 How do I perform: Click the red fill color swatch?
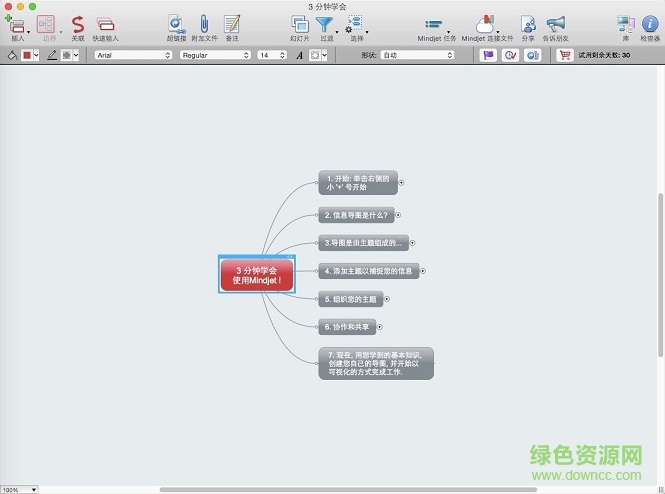pos(27,55)
